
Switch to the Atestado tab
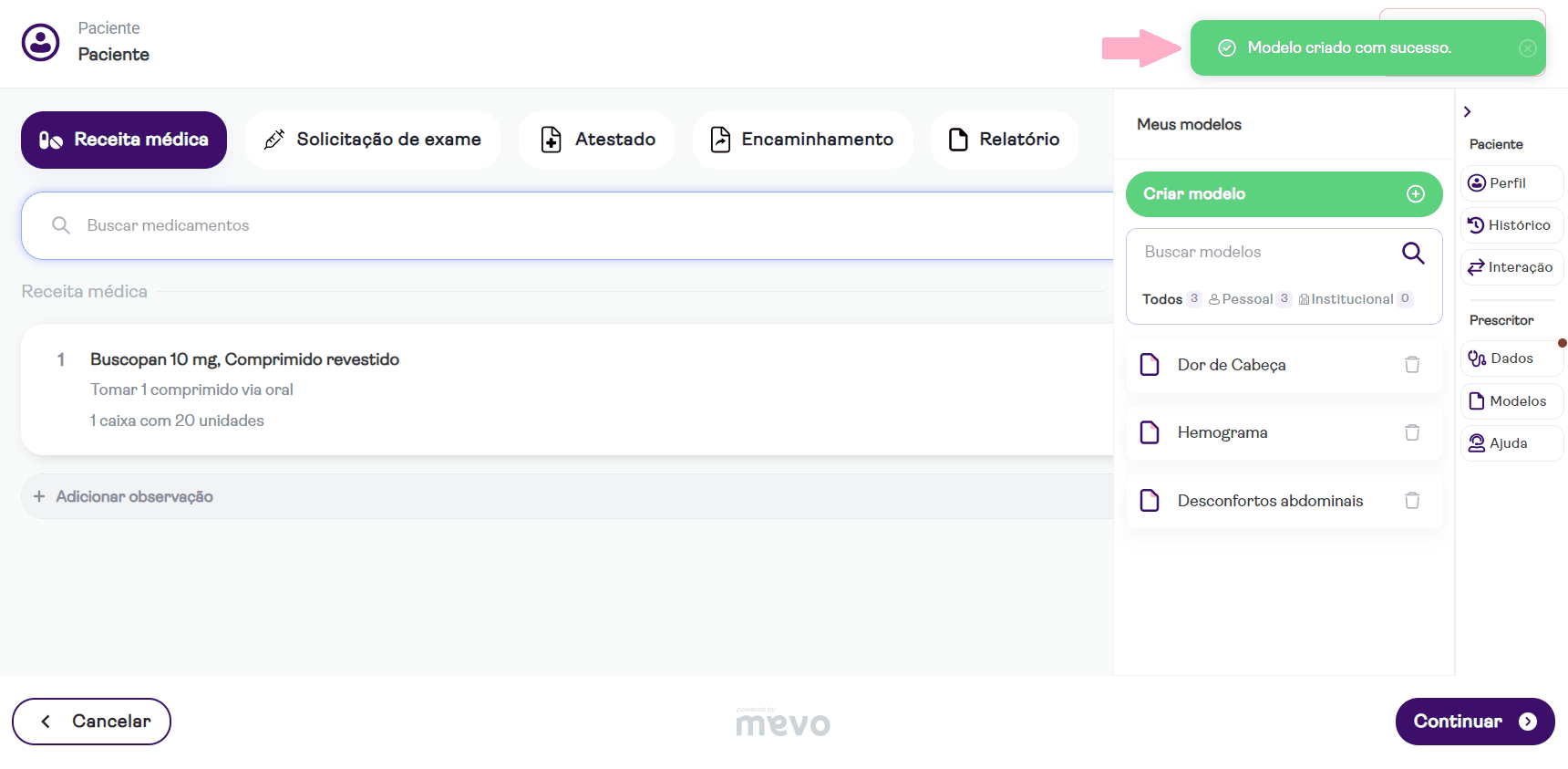click(597, 140)
